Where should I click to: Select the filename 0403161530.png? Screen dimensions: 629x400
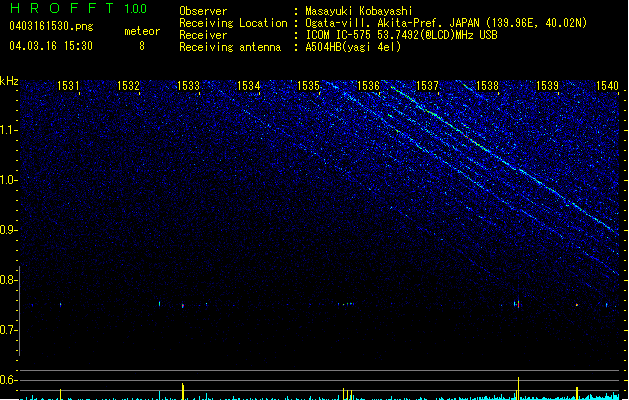click(x=51, y=26)
